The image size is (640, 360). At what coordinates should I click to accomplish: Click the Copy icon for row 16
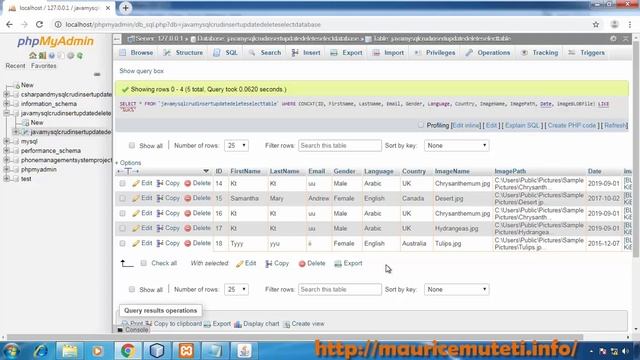click(160, 213)
